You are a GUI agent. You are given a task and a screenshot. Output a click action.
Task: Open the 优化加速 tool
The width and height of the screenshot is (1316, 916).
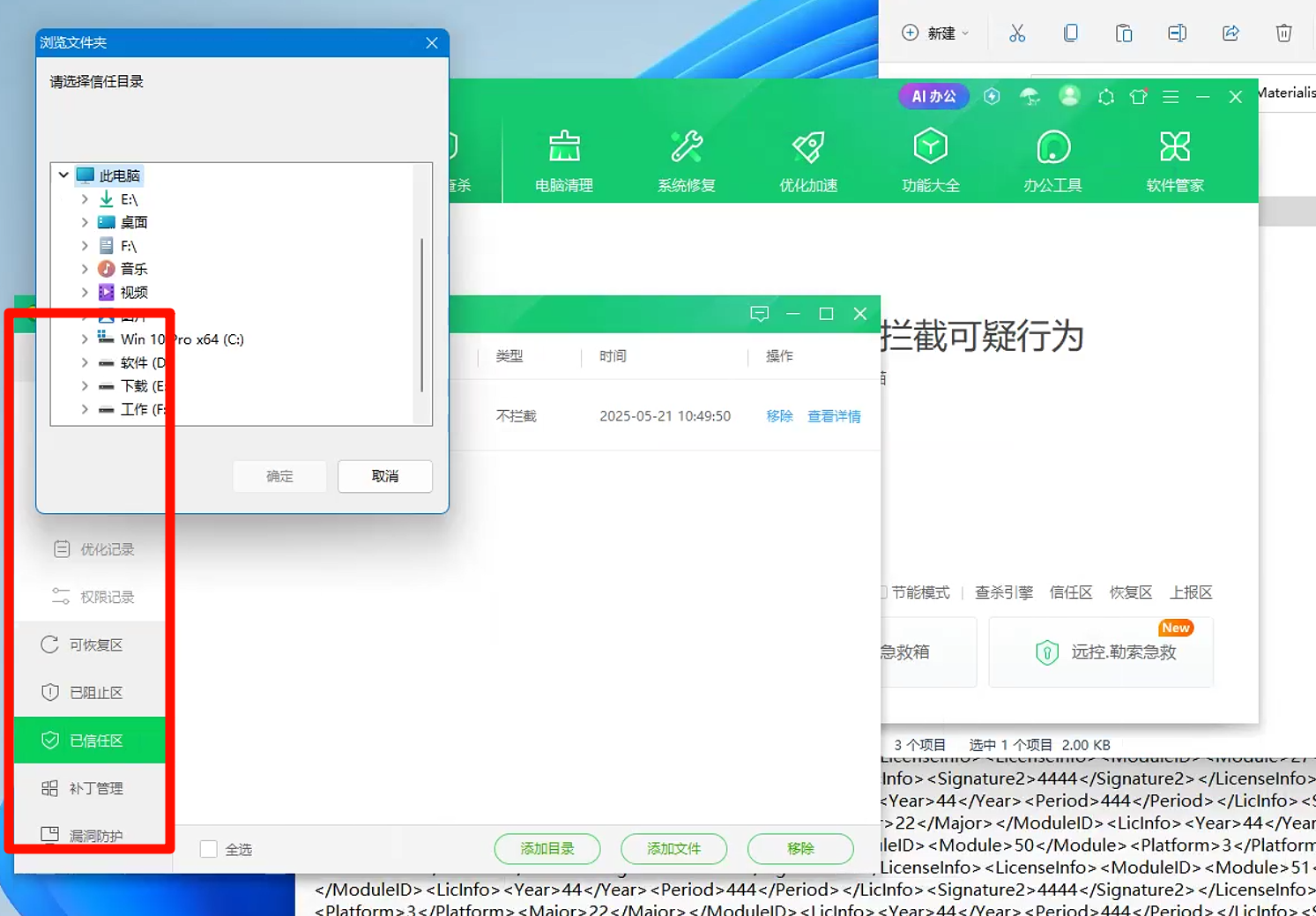click(808, 161)
